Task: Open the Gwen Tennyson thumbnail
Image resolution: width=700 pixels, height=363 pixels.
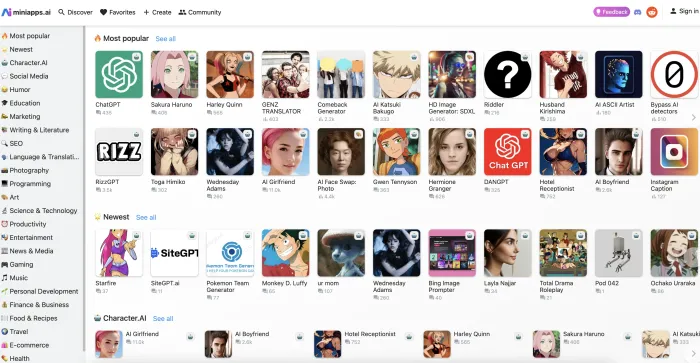Action: point(396,152)
